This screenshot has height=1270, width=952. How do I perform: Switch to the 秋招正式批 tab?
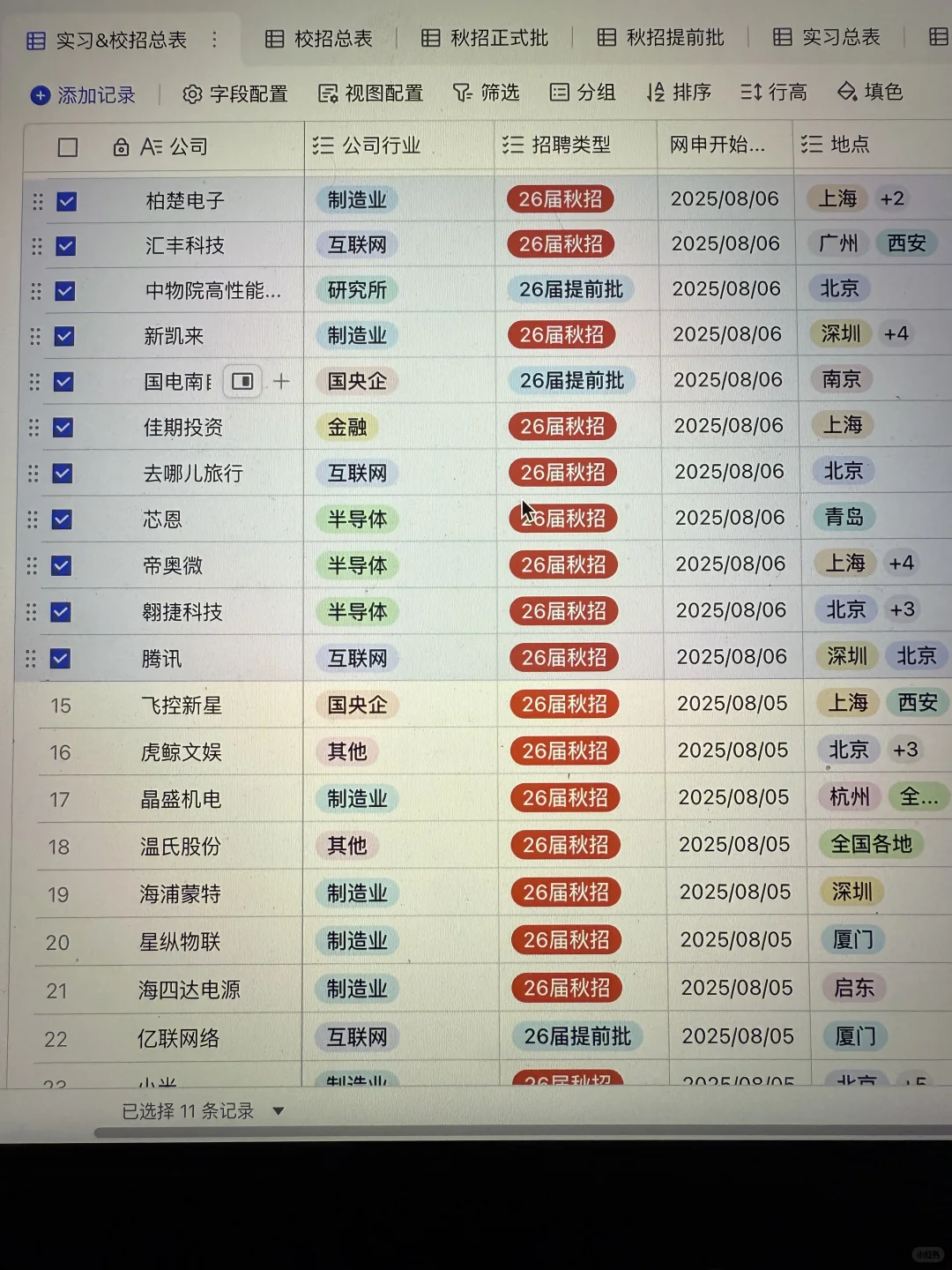pyautogui.click(x=485, y=38)
